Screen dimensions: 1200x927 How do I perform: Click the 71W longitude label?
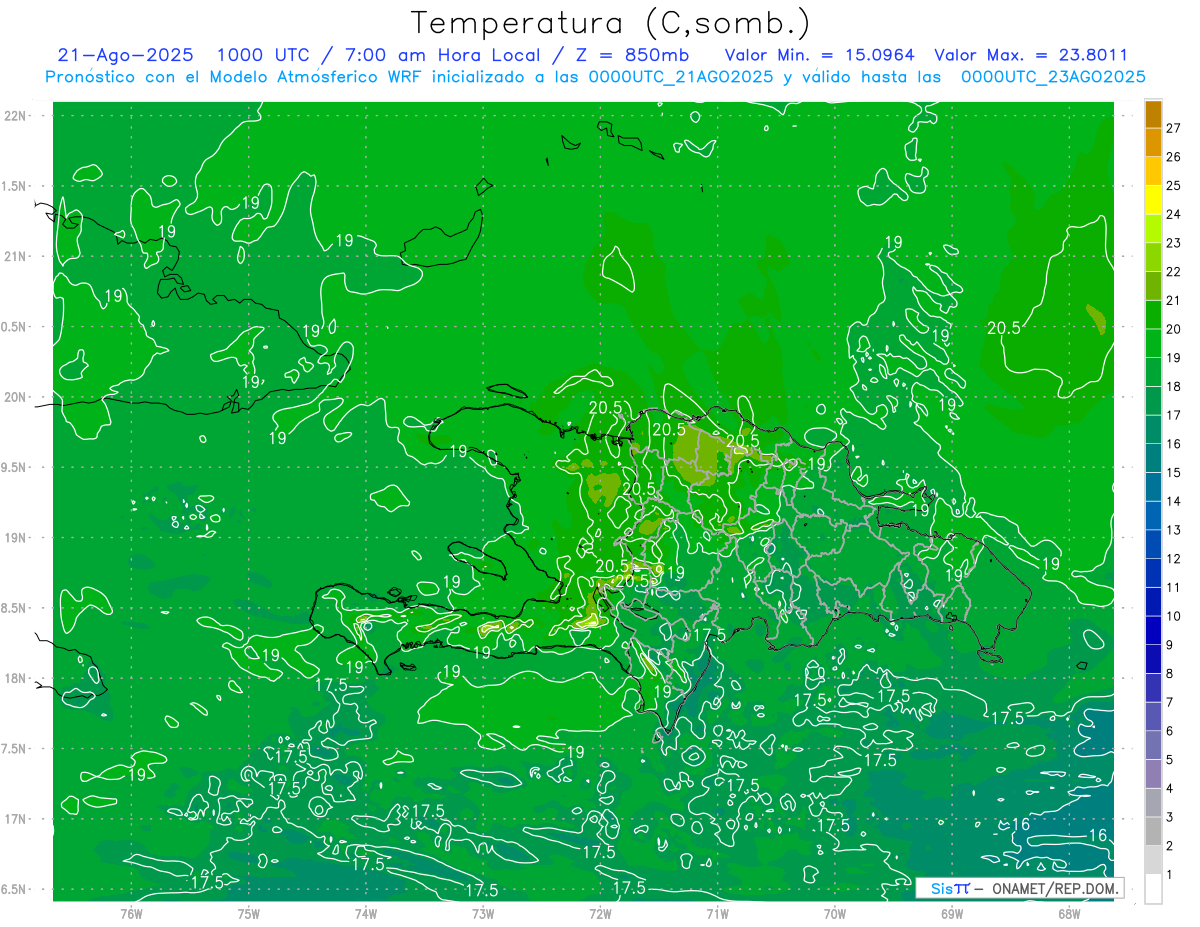click(717, 913)
